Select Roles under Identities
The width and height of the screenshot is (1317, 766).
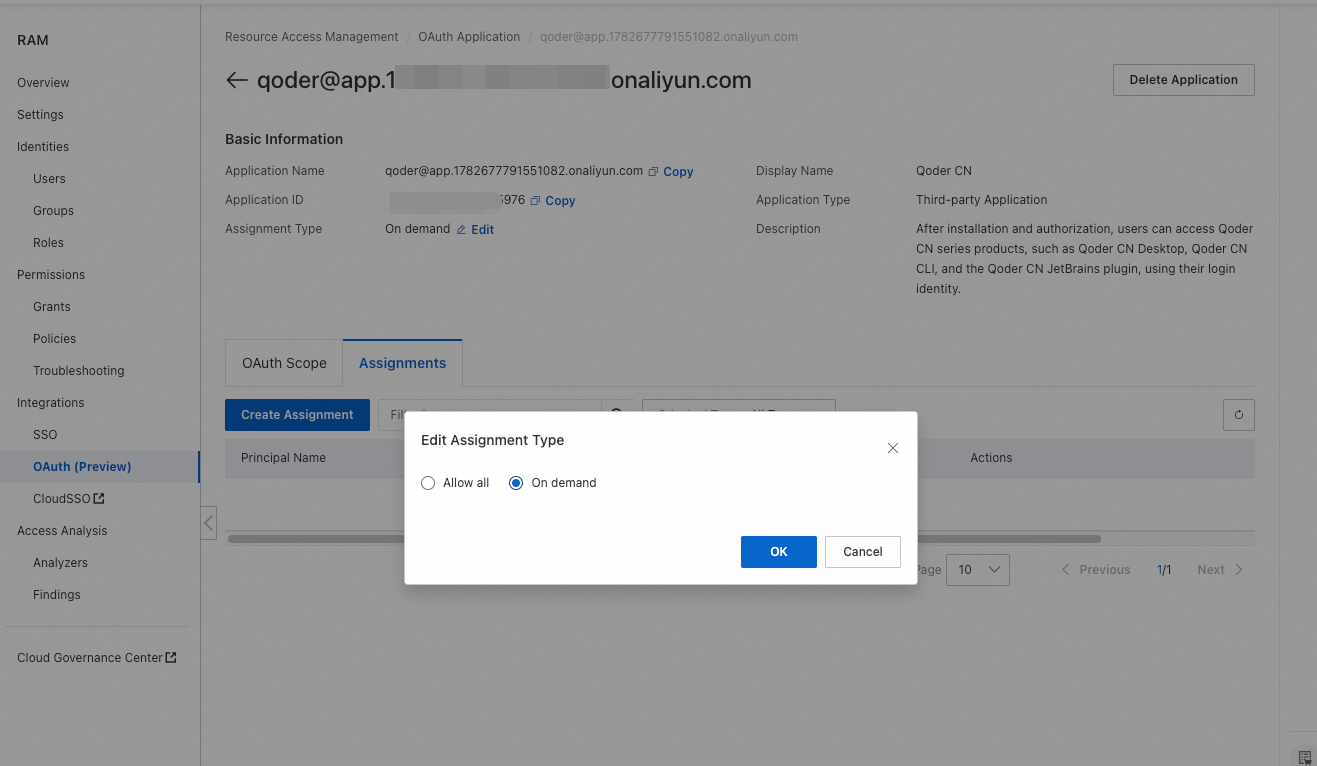pyautogui.click(x=48, y=243)
